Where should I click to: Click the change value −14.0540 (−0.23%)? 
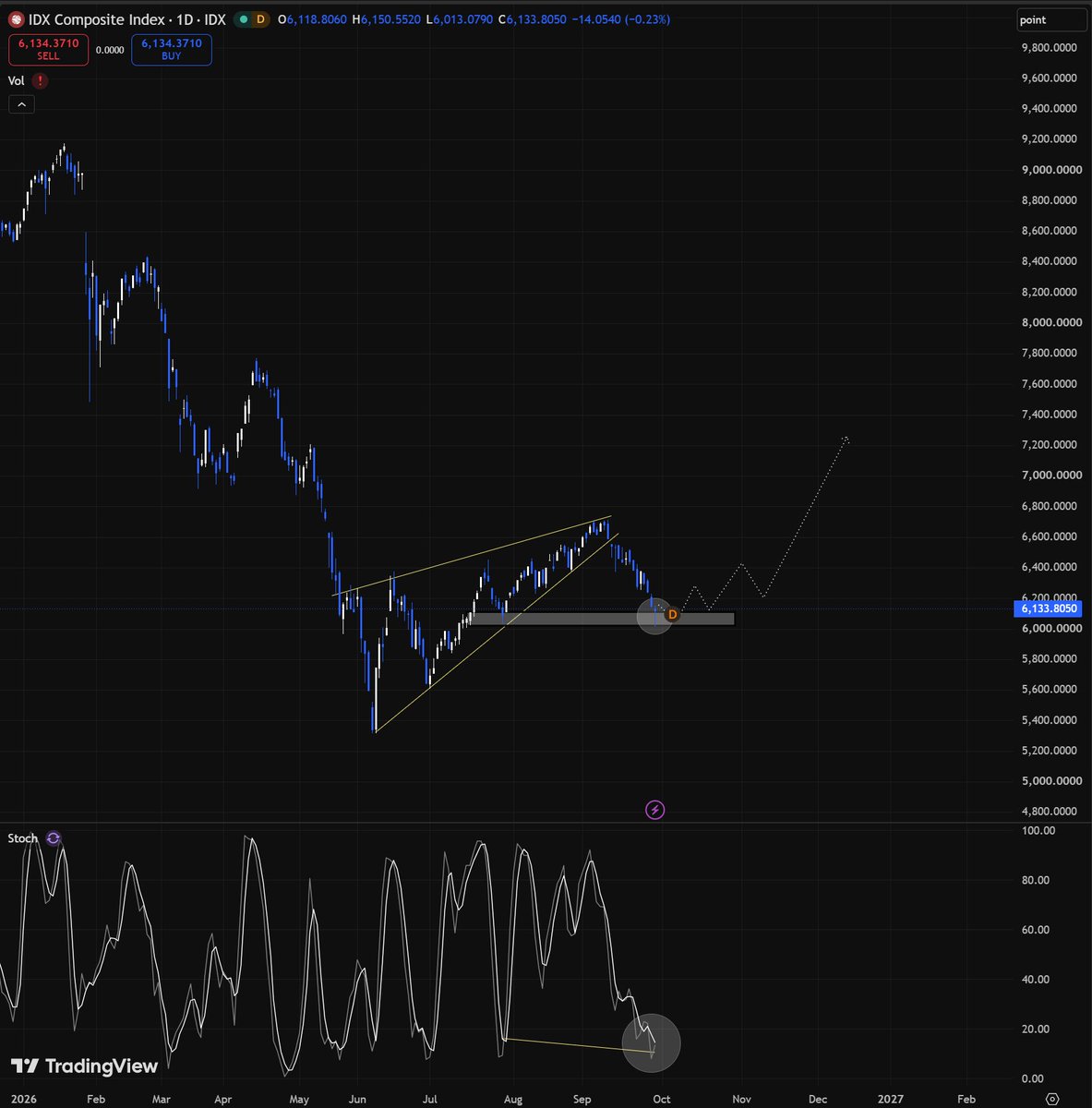coord(621,19)
